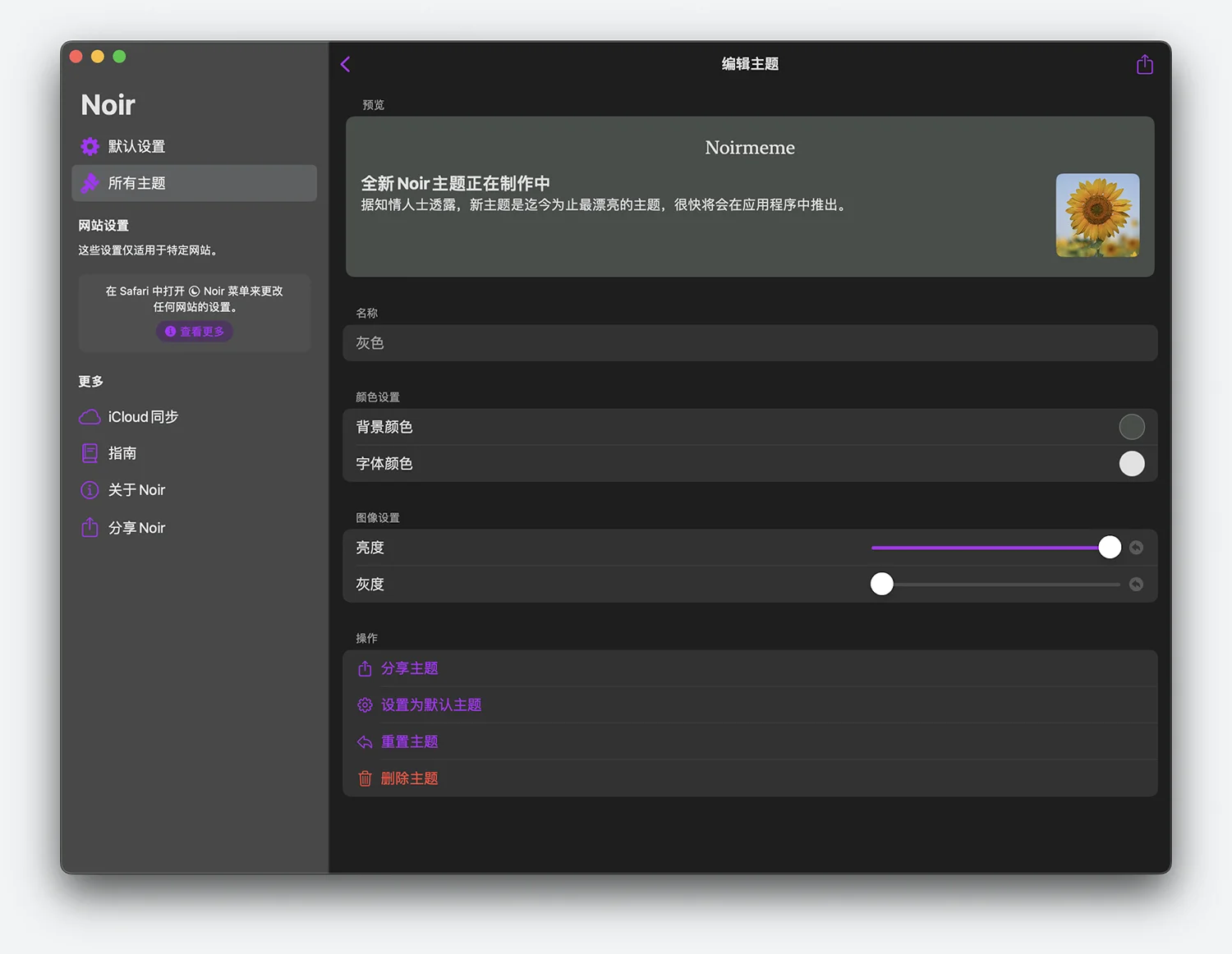Click the red 删除主题 action
Image resolution: width=1232 pixels, height=954 pixels.
[750, 778]
